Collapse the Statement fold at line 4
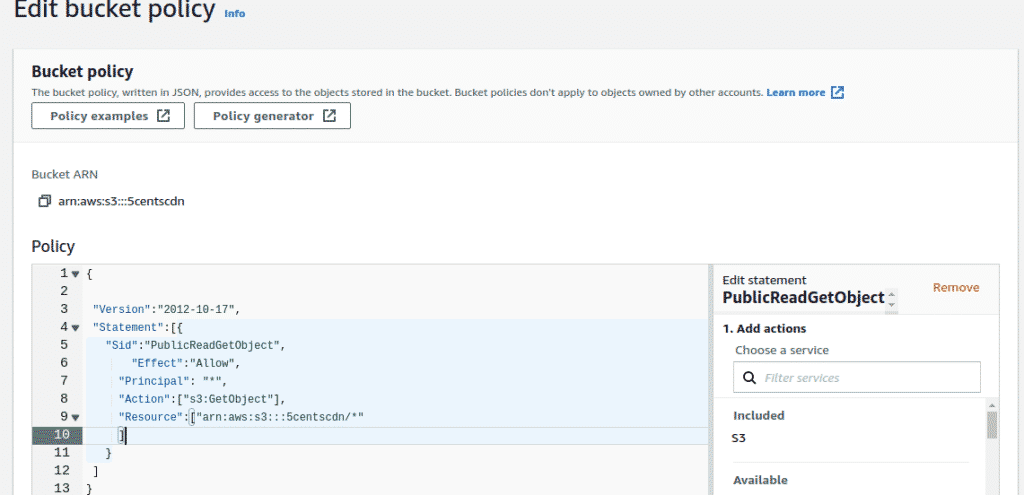Viewport: 1024px width, 495px height. point(75,327)
